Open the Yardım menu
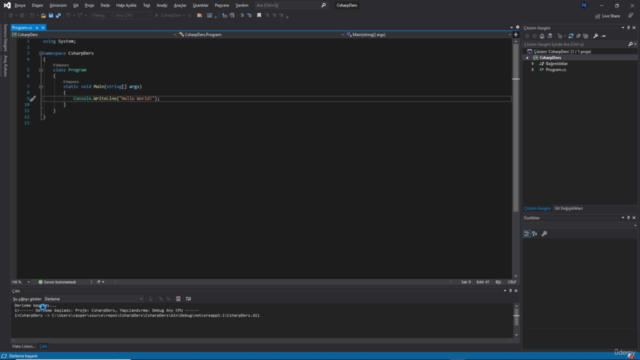 pos(242,5)
